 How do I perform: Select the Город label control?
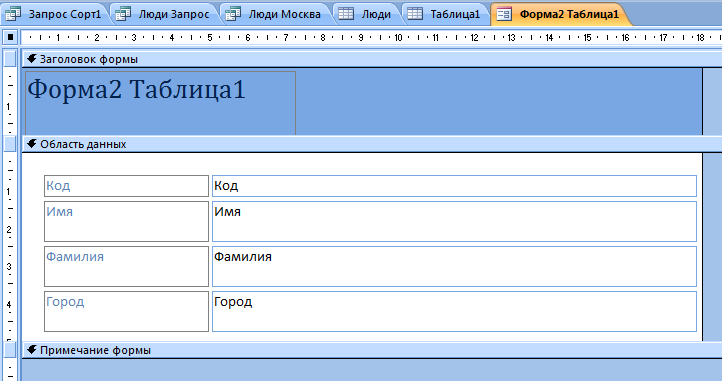127,311
